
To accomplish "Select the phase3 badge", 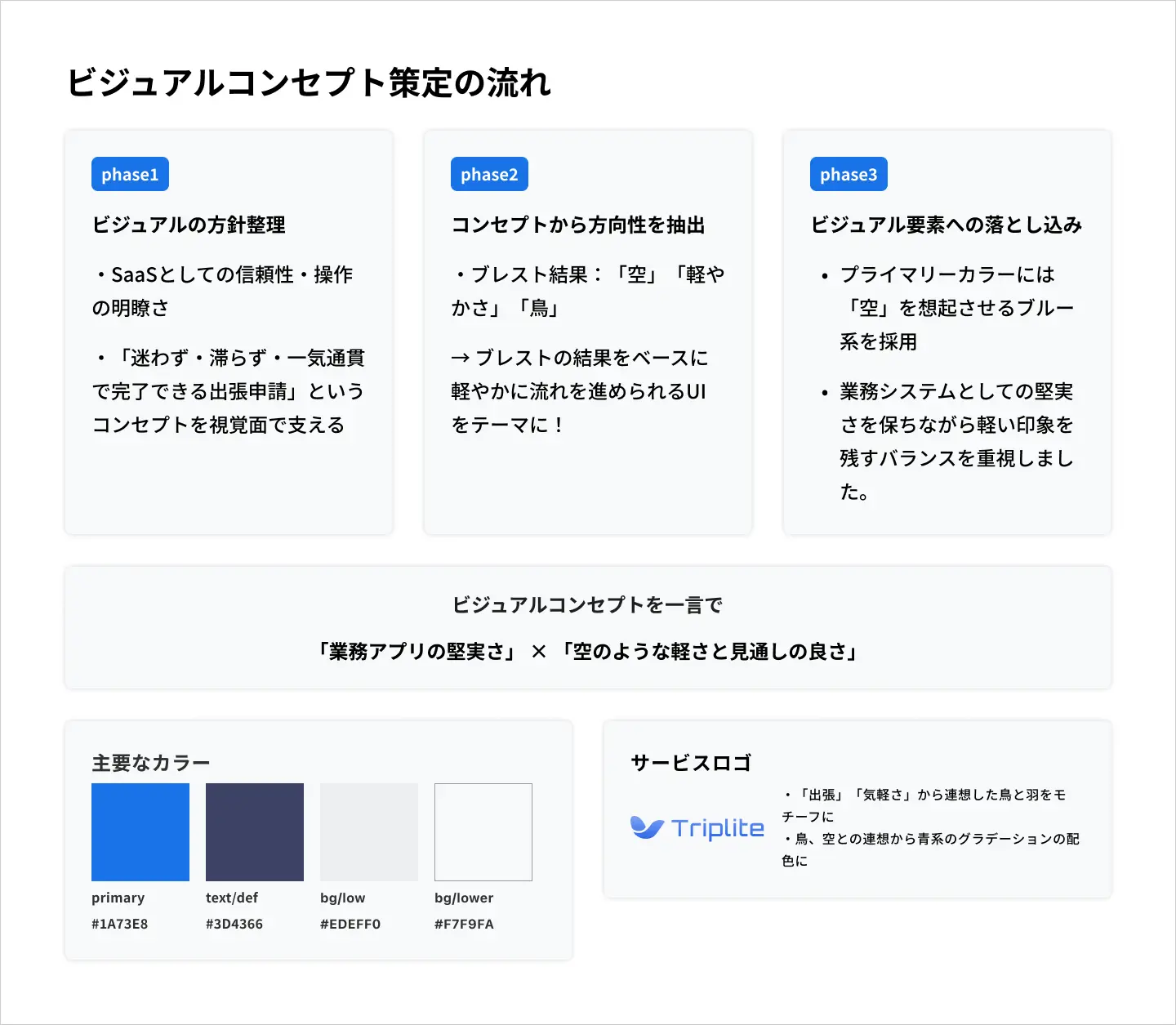I will [849, 174].
